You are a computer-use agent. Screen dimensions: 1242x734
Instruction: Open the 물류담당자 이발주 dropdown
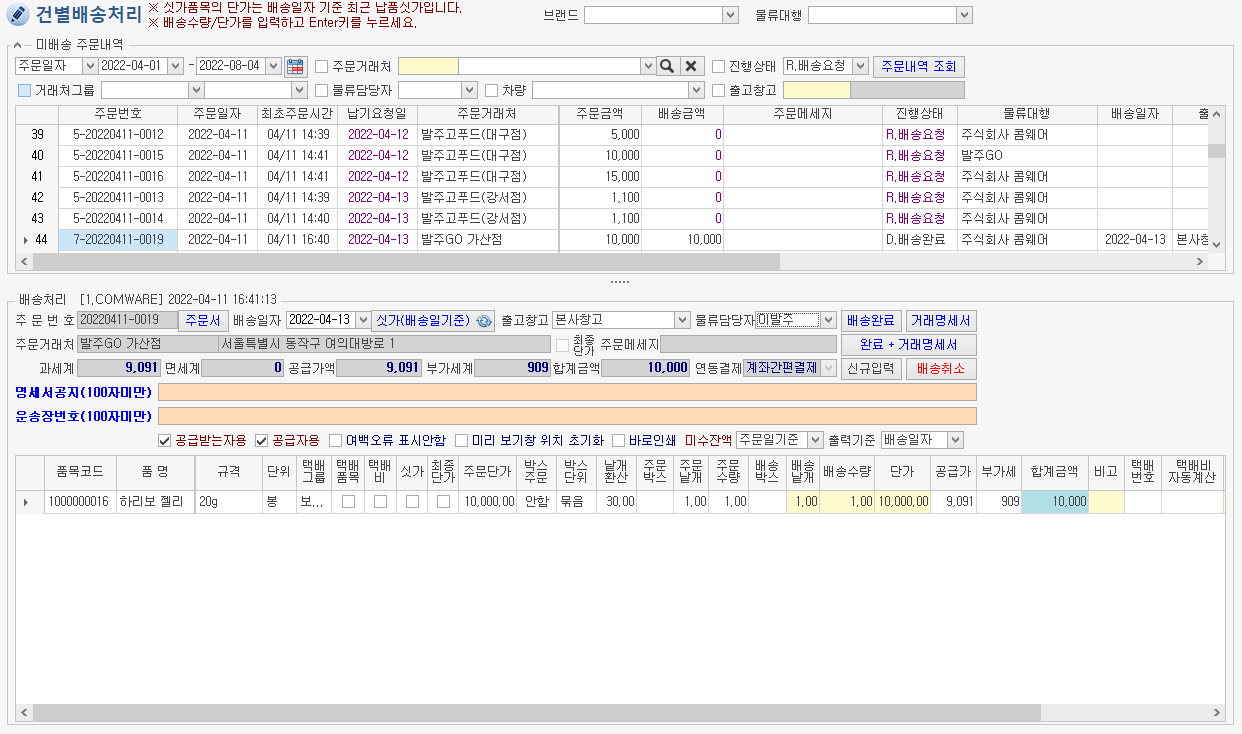tap(828, 320)
